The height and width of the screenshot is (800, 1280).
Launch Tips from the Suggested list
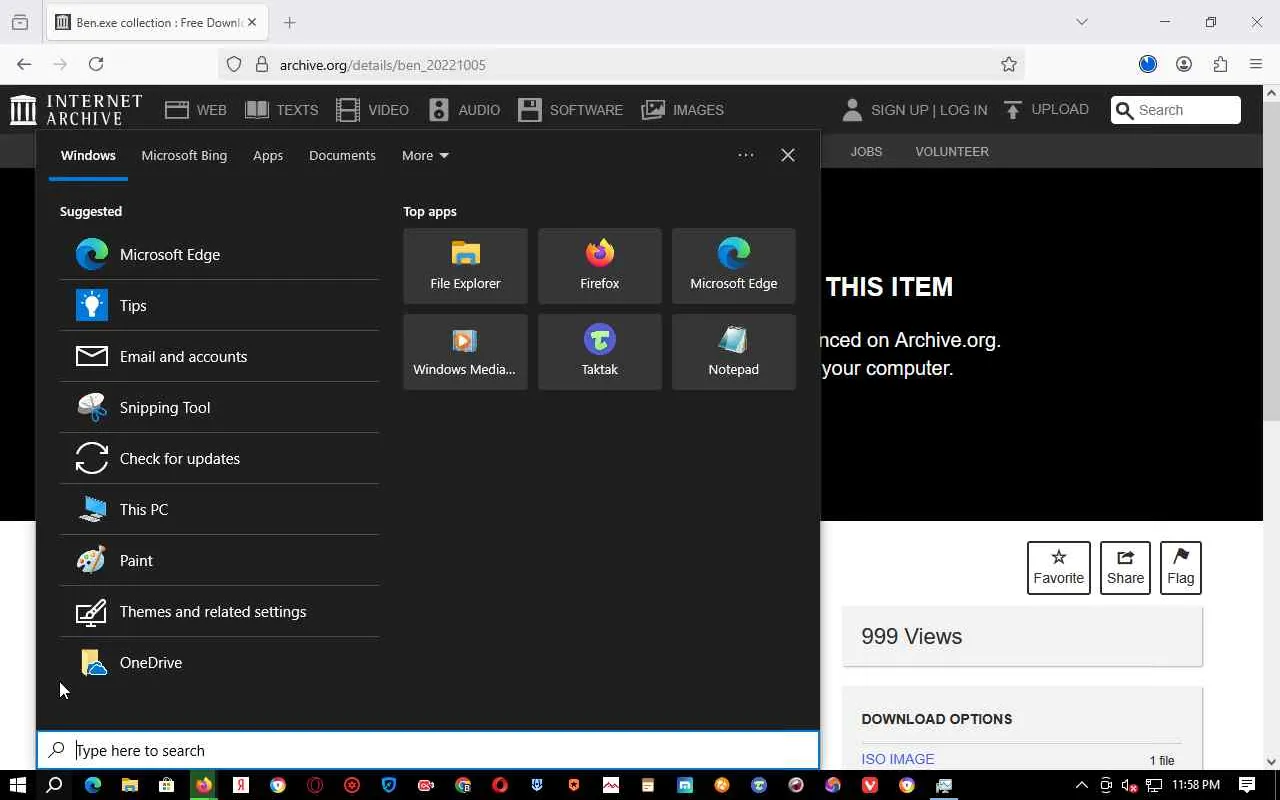(219, 305)
